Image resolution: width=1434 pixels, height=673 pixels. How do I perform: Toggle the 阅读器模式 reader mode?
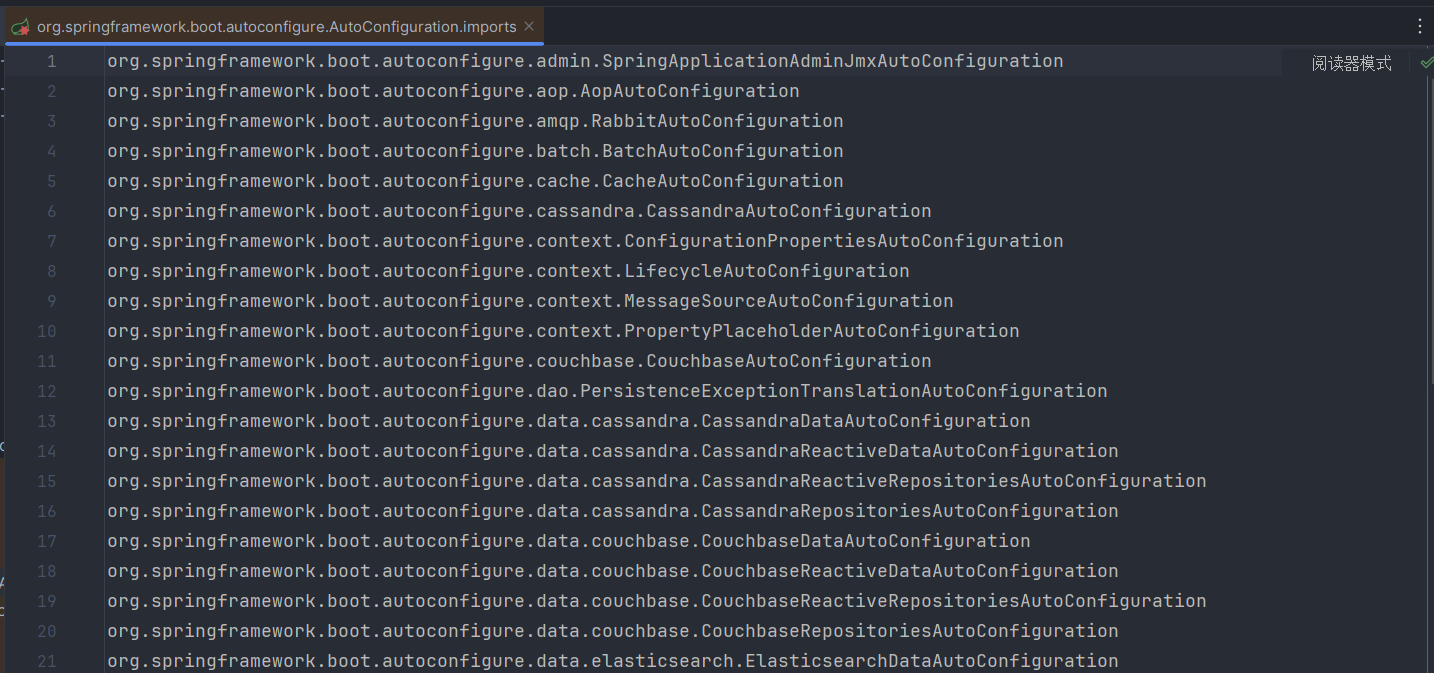(1351, 63)
